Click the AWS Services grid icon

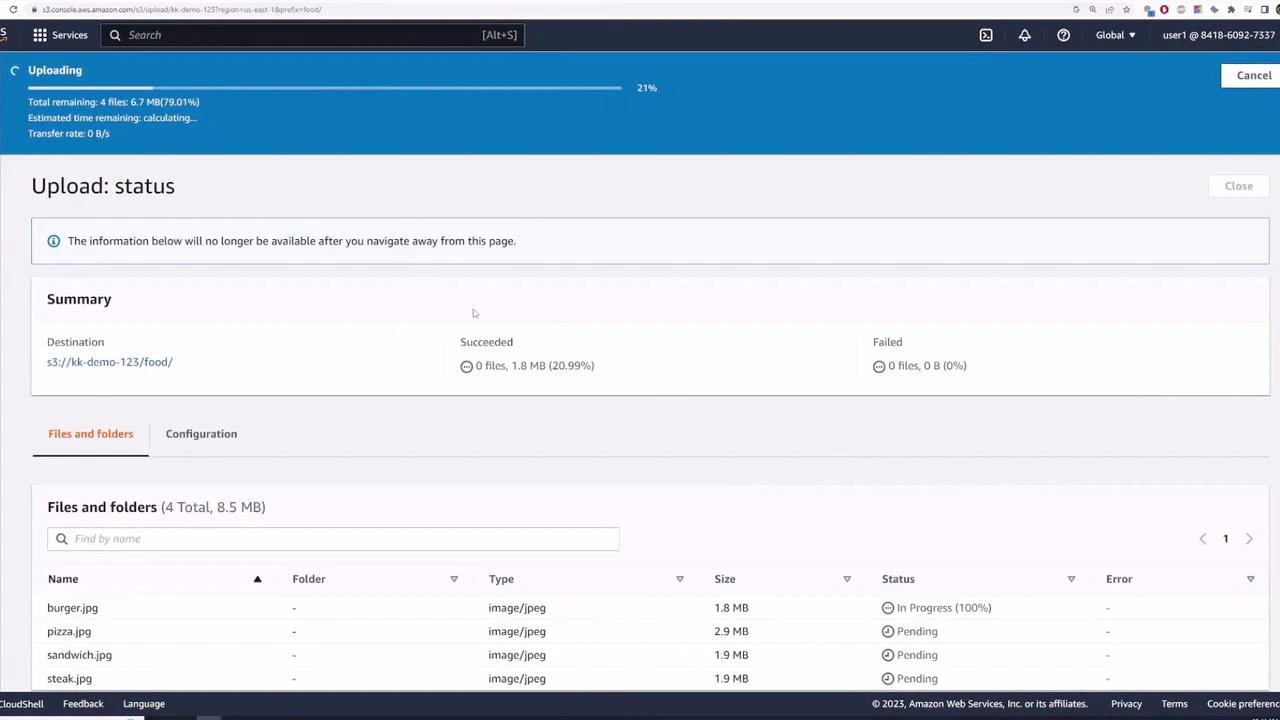click(40, 34)
